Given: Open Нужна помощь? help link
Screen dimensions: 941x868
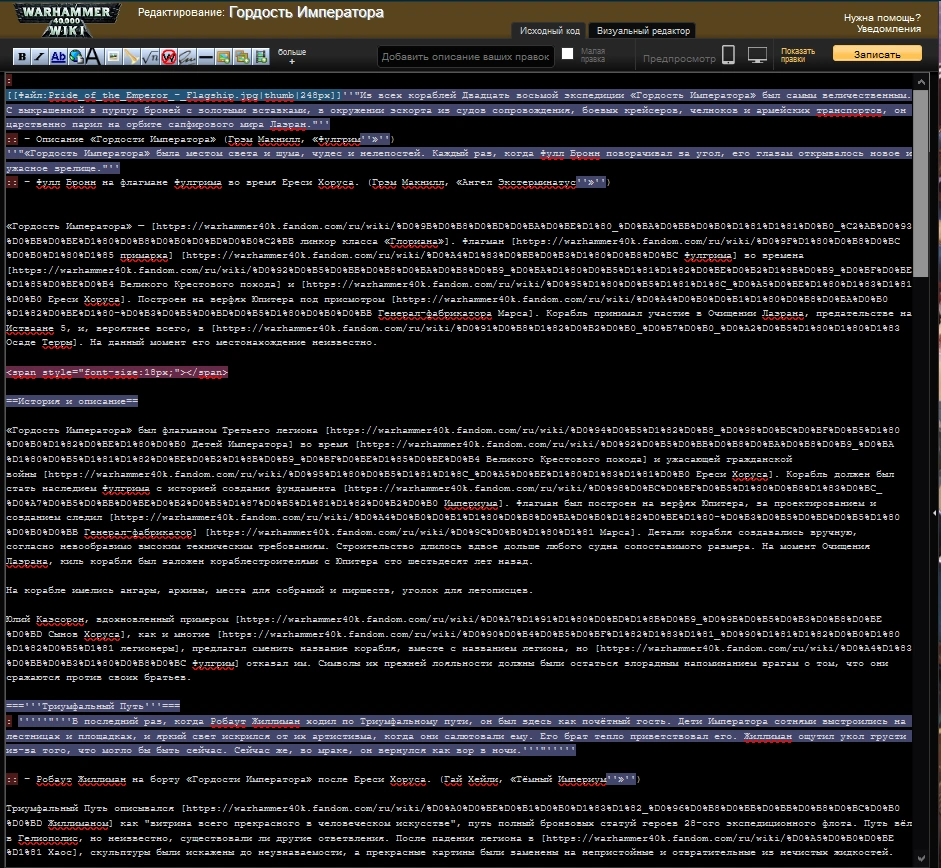Looking at the screenshot, I should coord(882,17).
